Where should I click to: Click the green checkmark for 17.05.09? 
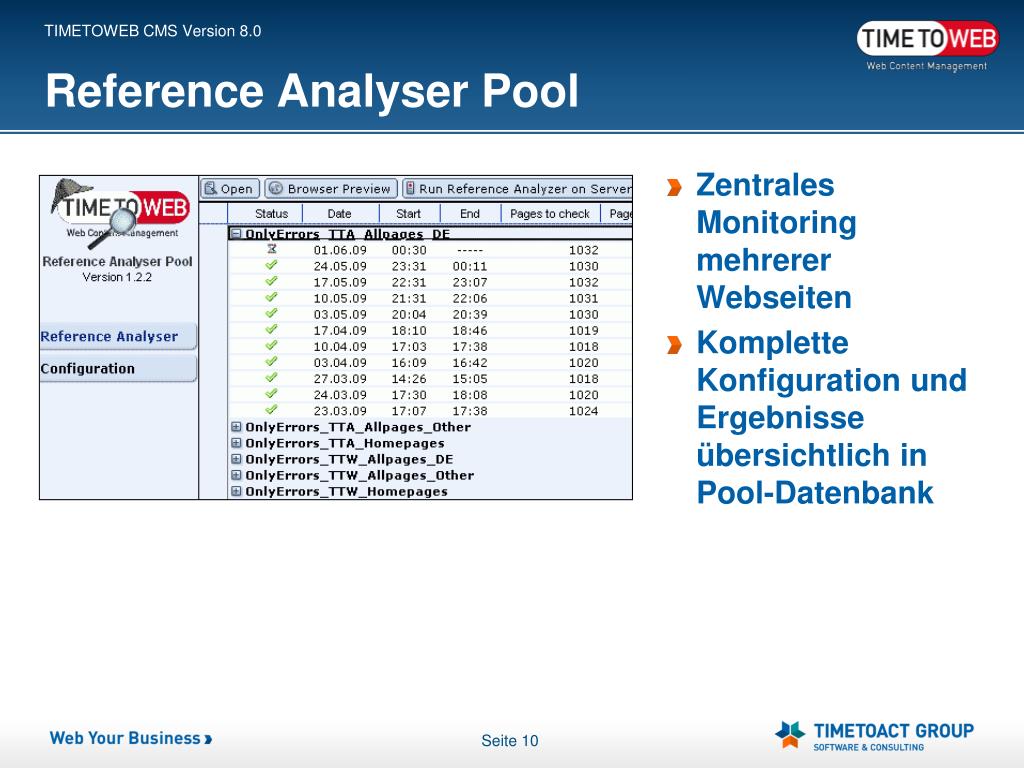[x=272, y=281]
